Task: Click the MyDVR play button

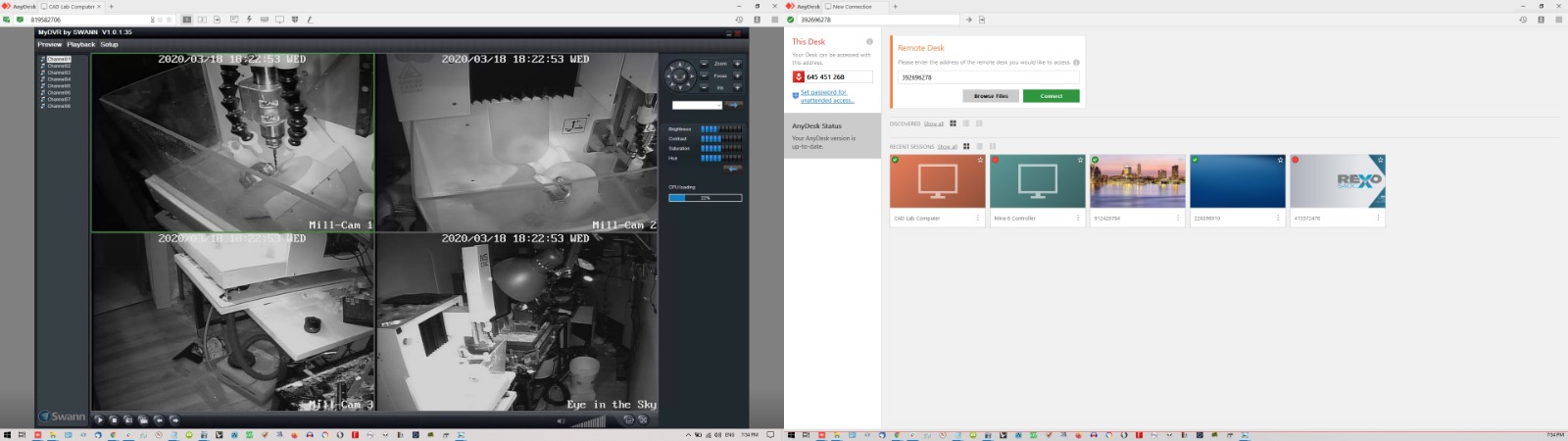Action: click(99, 419)
